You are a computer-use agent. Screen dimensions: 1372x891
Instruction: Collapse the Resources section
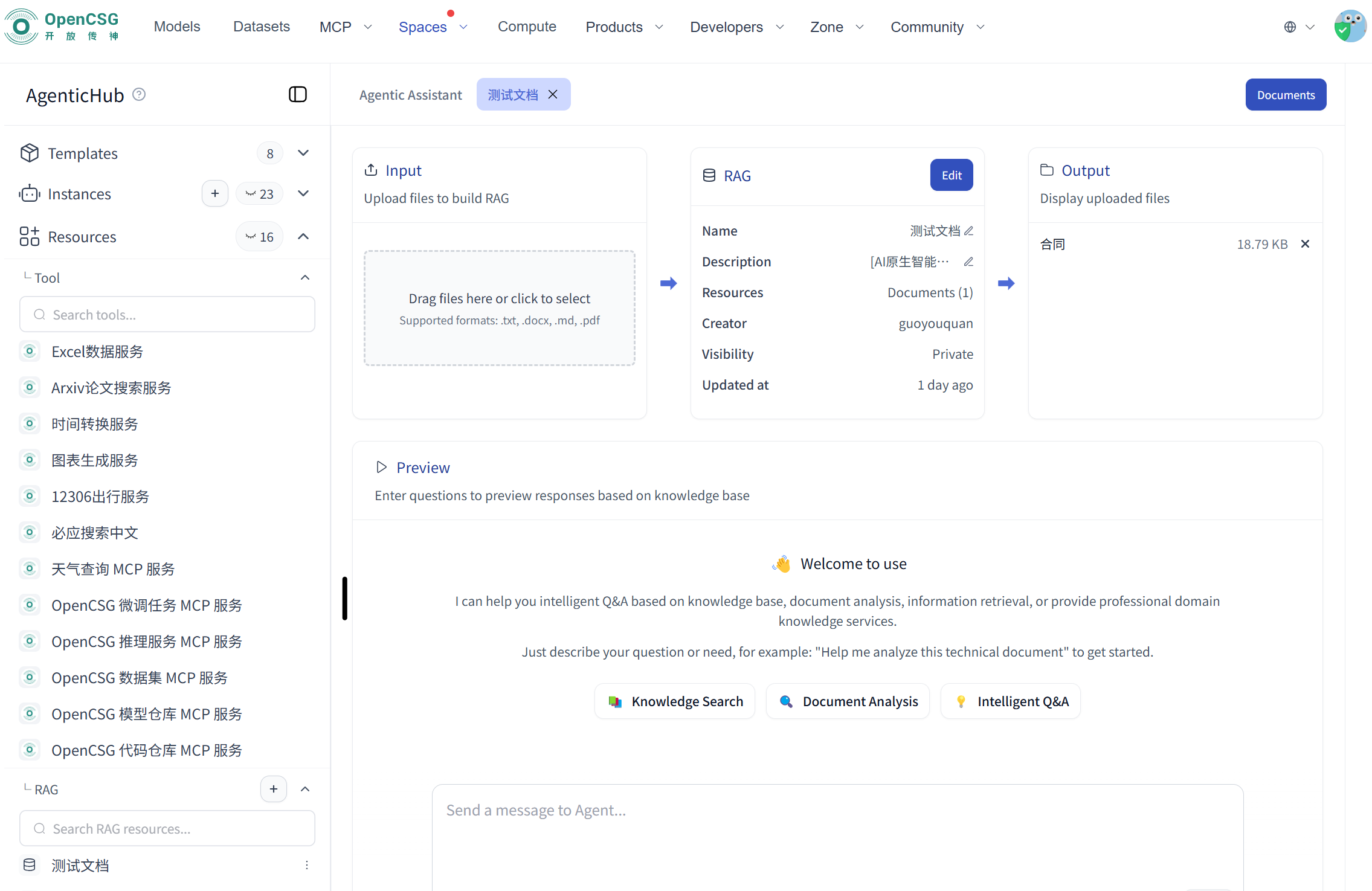[303, 236]
